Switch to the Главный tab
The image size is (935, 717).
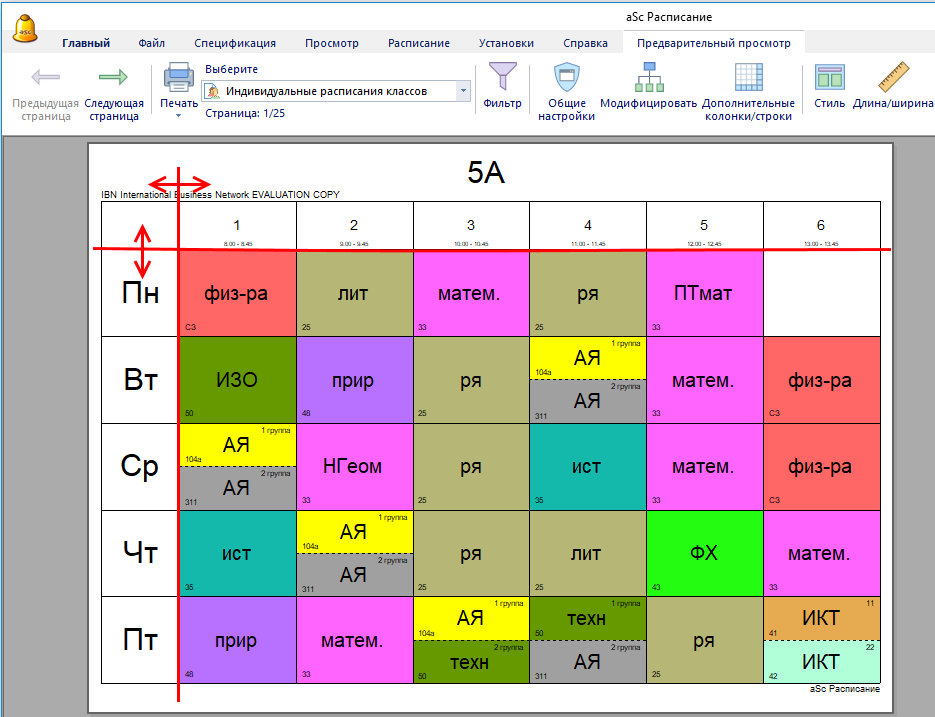coord(86,43)
